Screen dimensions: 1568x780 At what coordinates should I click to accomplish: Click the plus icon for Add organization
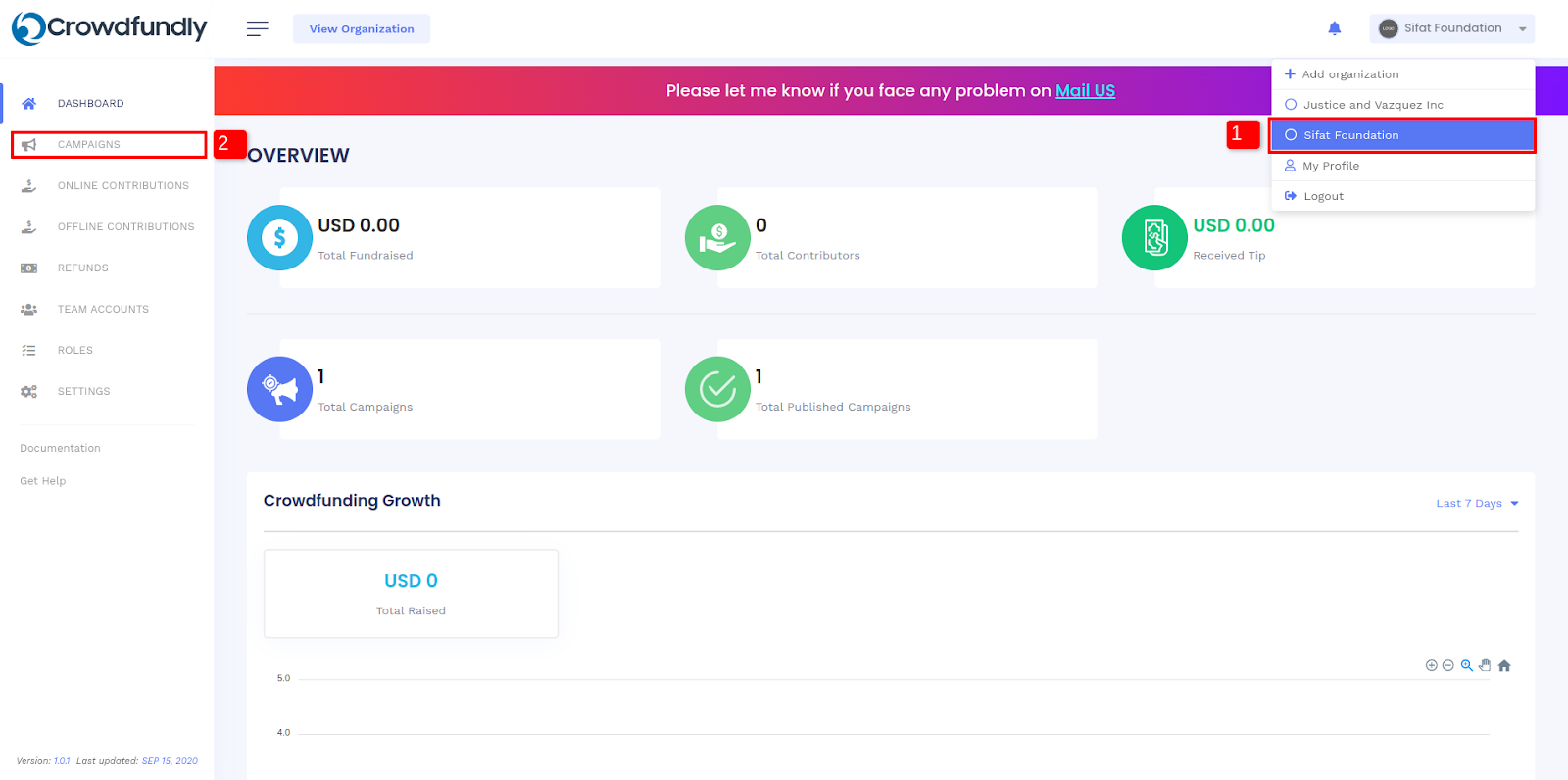[1290, 74]
